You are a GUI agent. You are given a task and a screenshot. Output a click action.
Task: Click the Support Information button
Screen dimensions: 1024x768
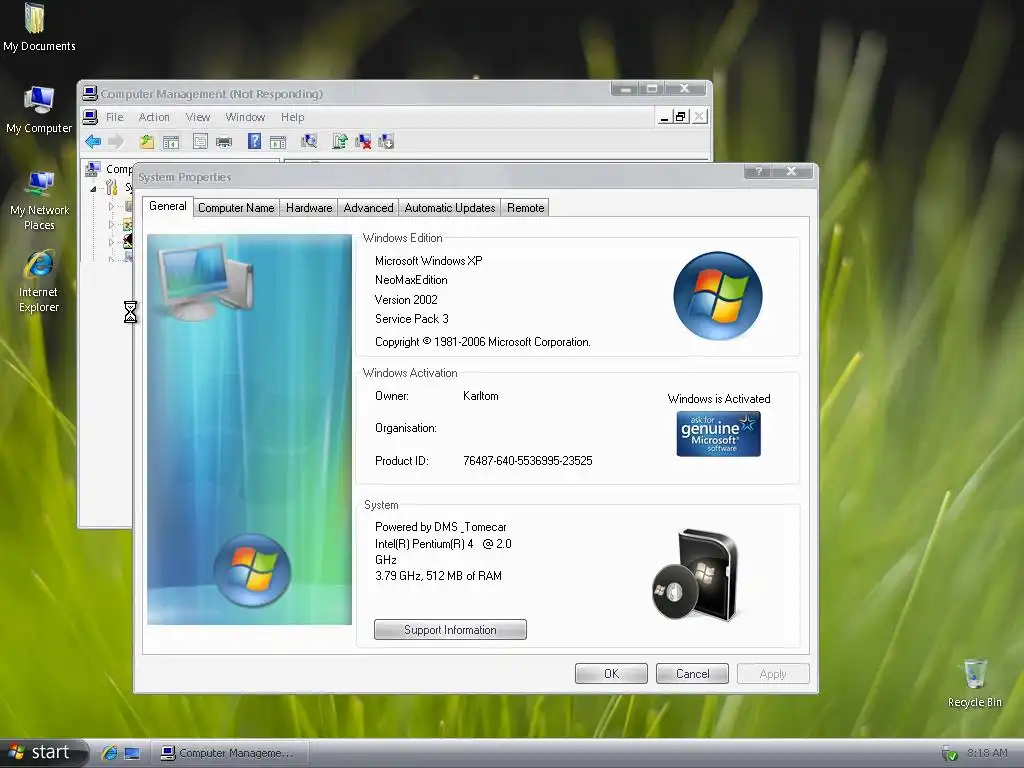[450, 630]
